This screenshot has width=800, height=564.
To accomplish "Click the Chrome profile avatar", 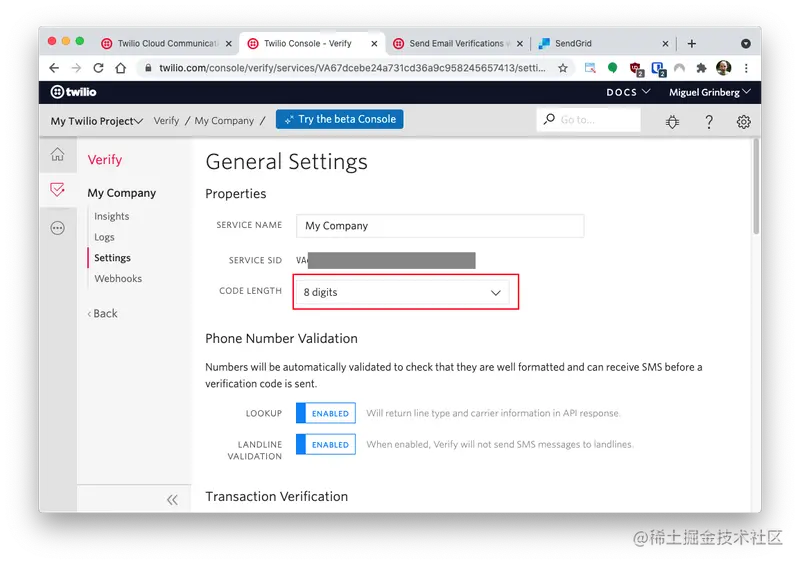I will click(x=723, y=67).
